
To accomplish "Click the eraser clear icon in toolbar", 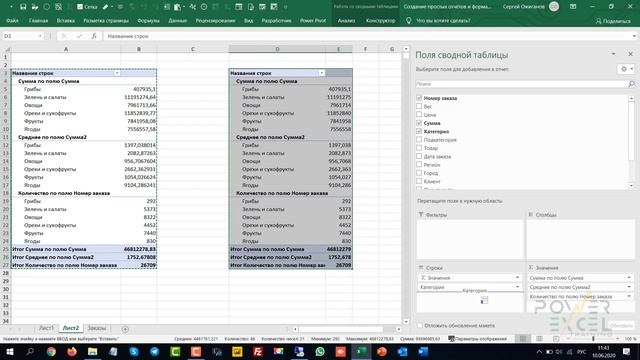I will 105,7.
